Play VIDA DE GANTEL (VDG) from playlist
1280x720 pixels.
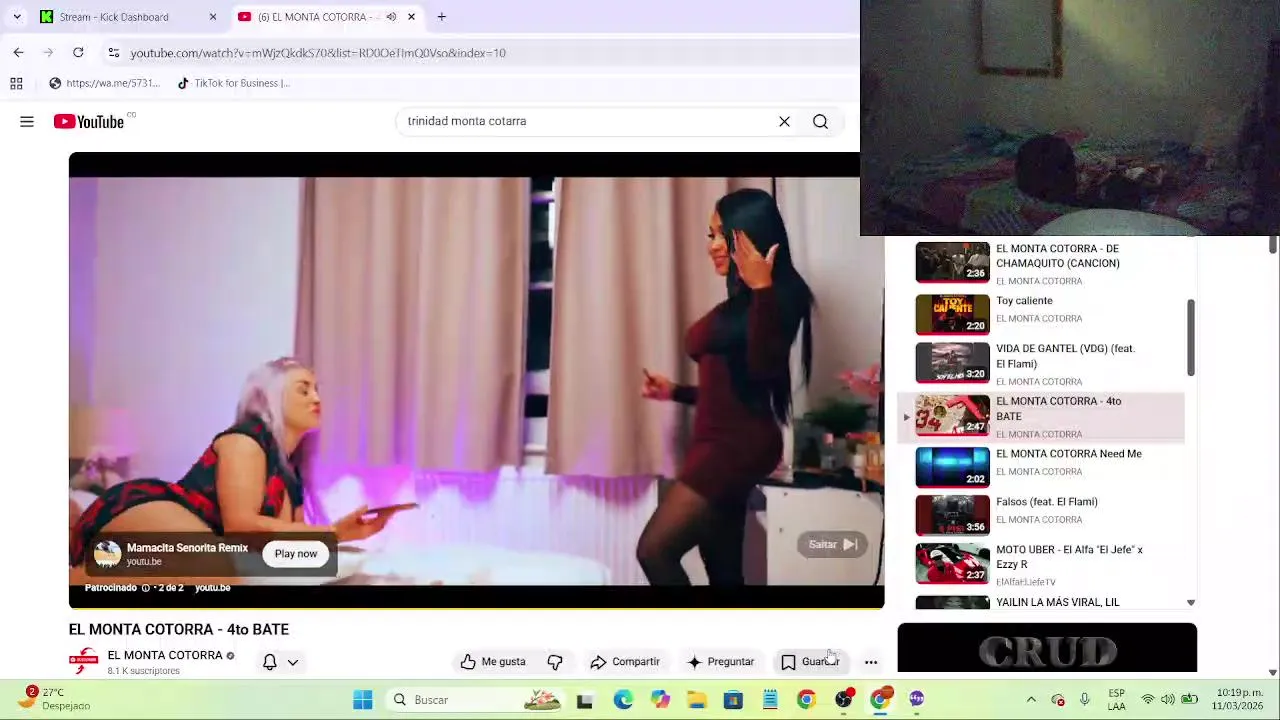click(x=1040, y=364)
